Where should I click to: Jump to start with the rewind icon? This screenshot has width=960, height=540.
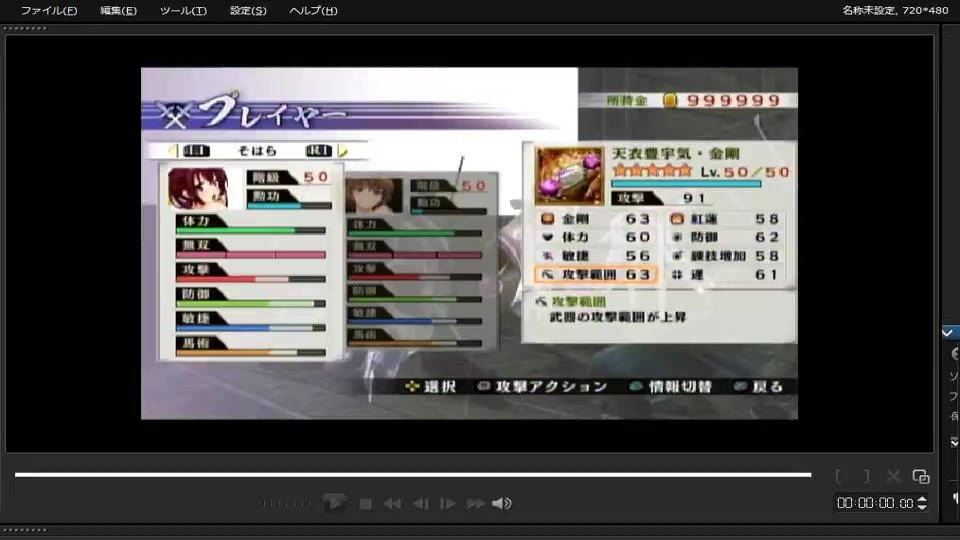[392, 504]
